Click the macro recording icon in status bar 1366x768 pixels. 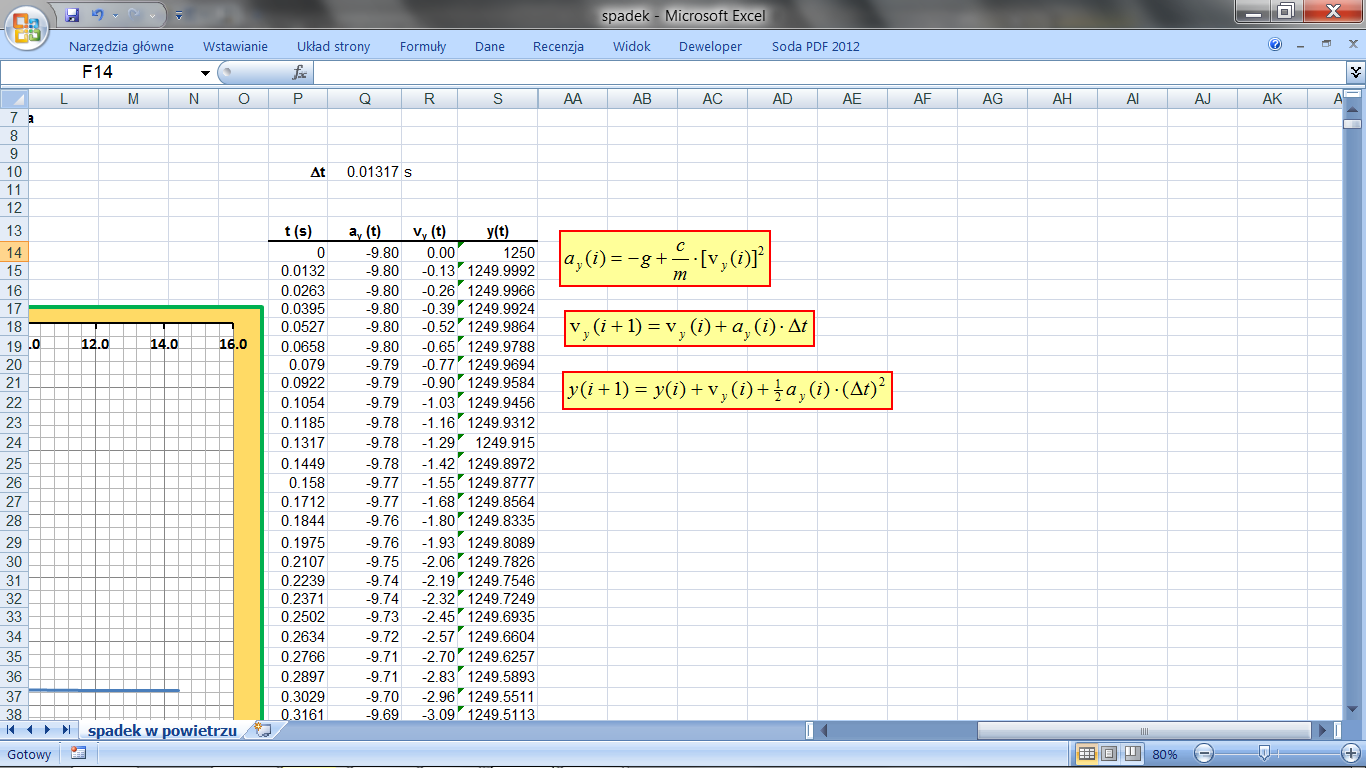click(x=78, y=754)
